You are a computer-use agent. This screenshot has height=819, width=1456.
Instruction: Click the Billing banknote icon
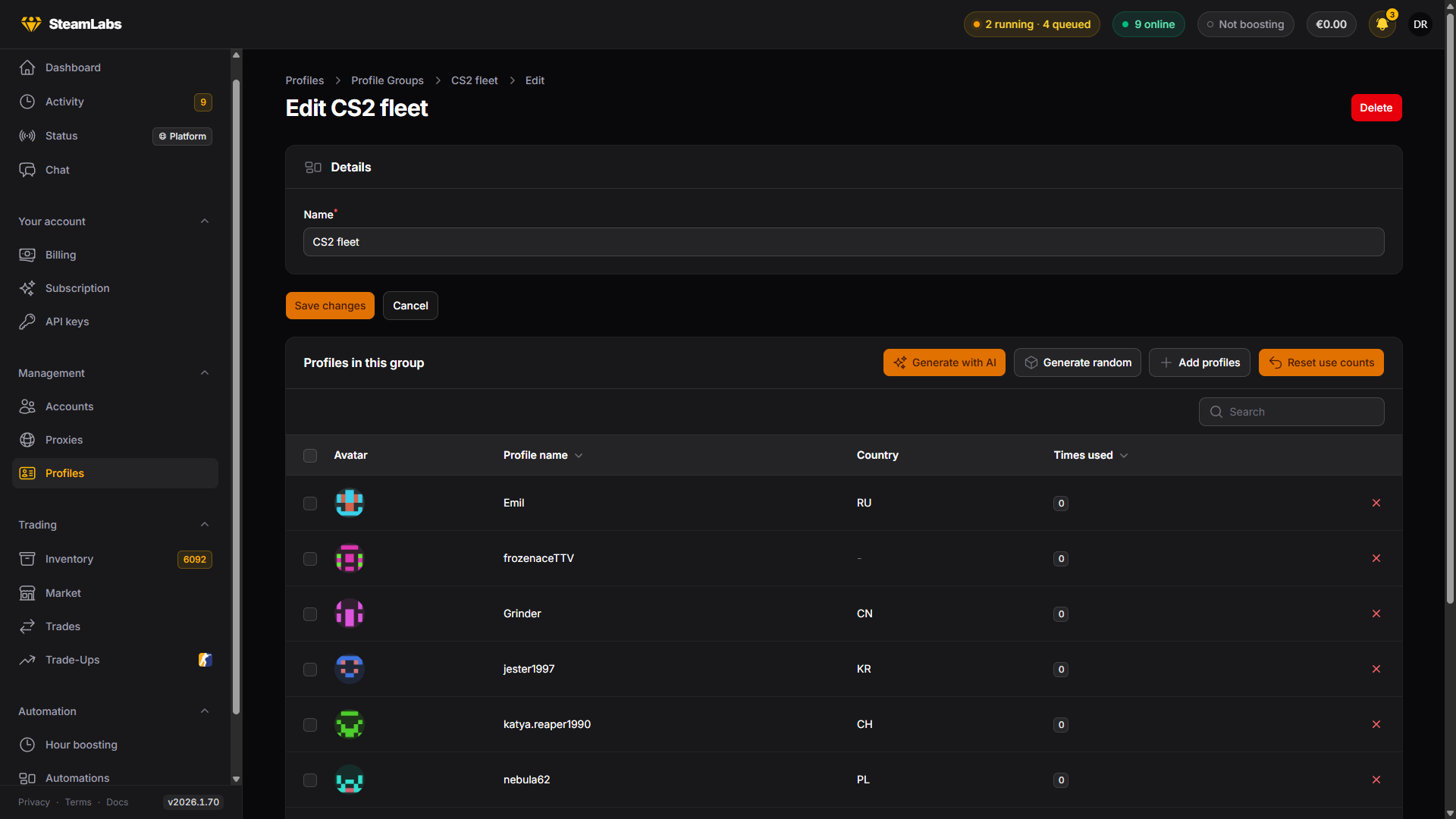[27, 255]
